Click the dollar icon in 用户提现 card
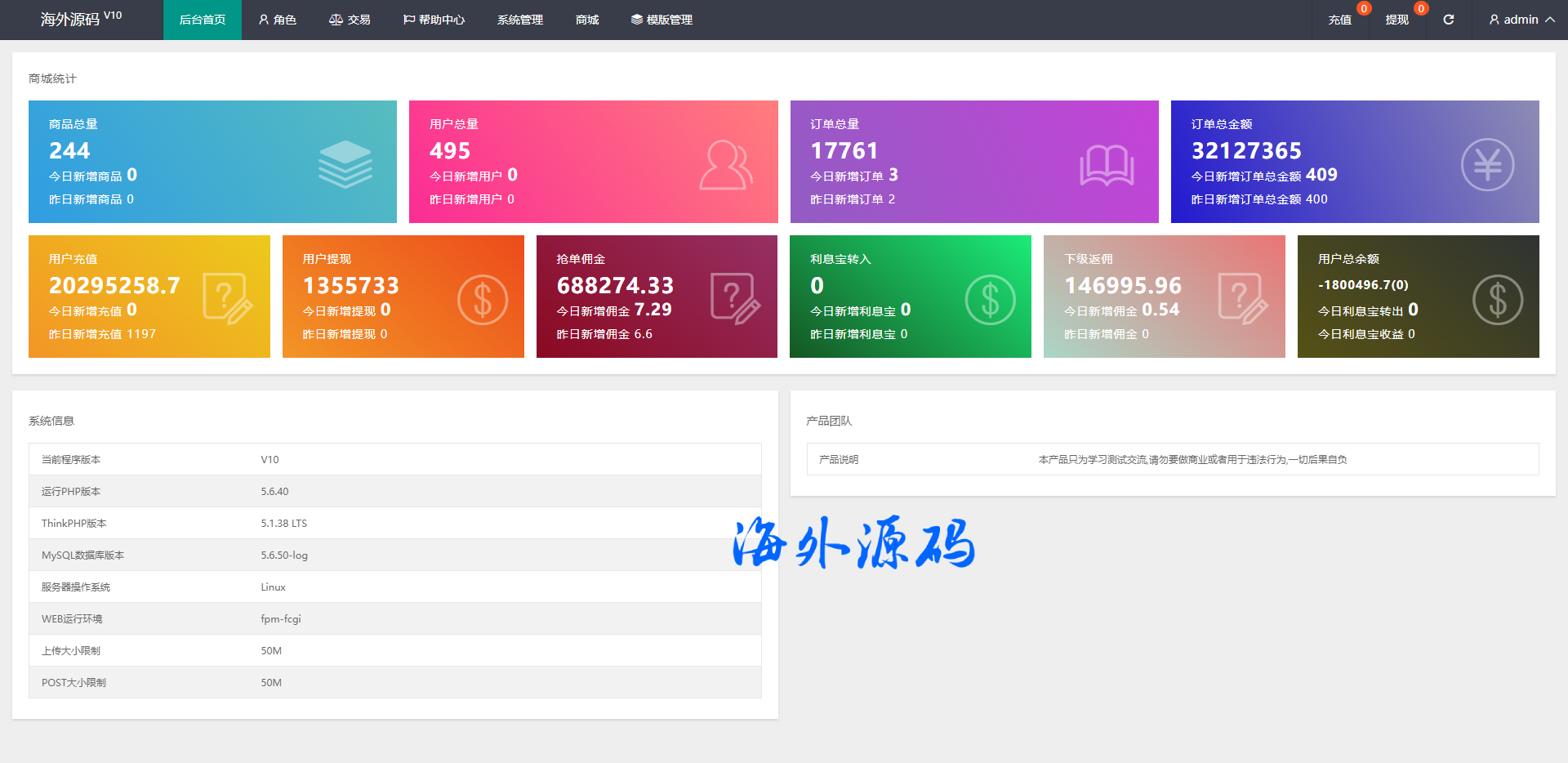The image size is (1568, 763). point(483,300)
